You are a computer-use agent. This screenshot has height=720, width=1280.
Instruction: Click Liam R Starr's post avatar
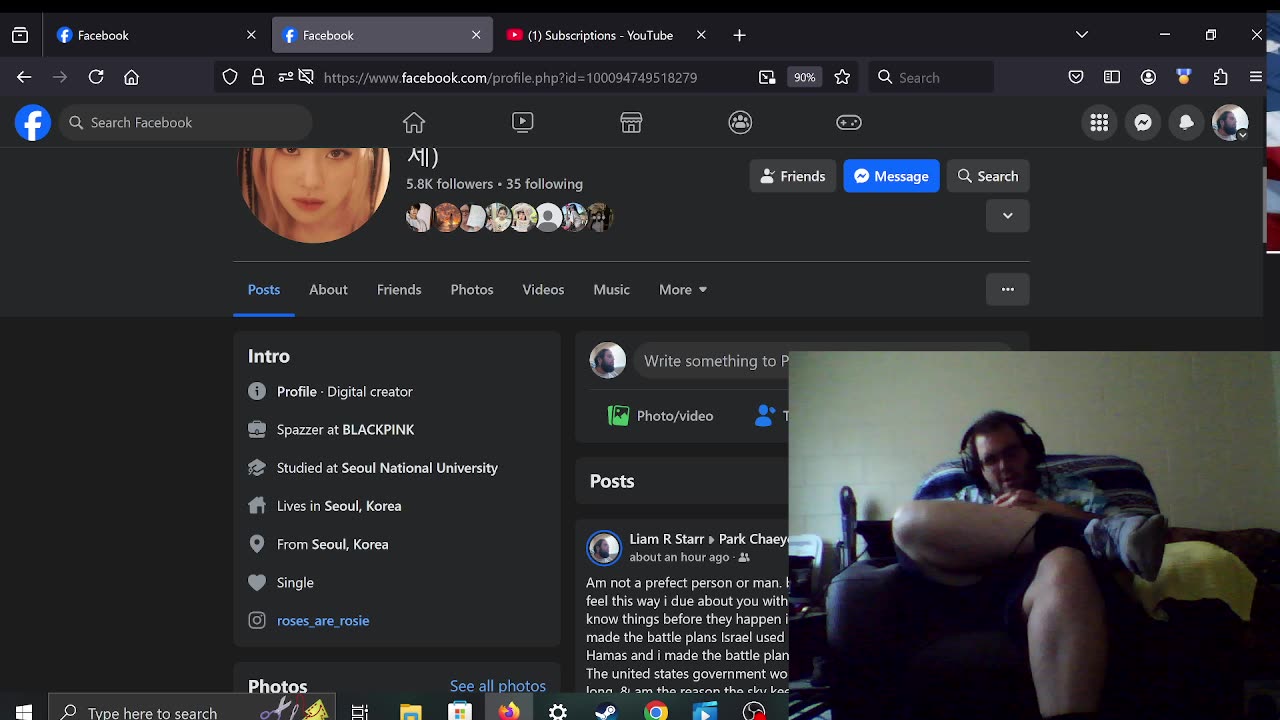pos(604,548)
